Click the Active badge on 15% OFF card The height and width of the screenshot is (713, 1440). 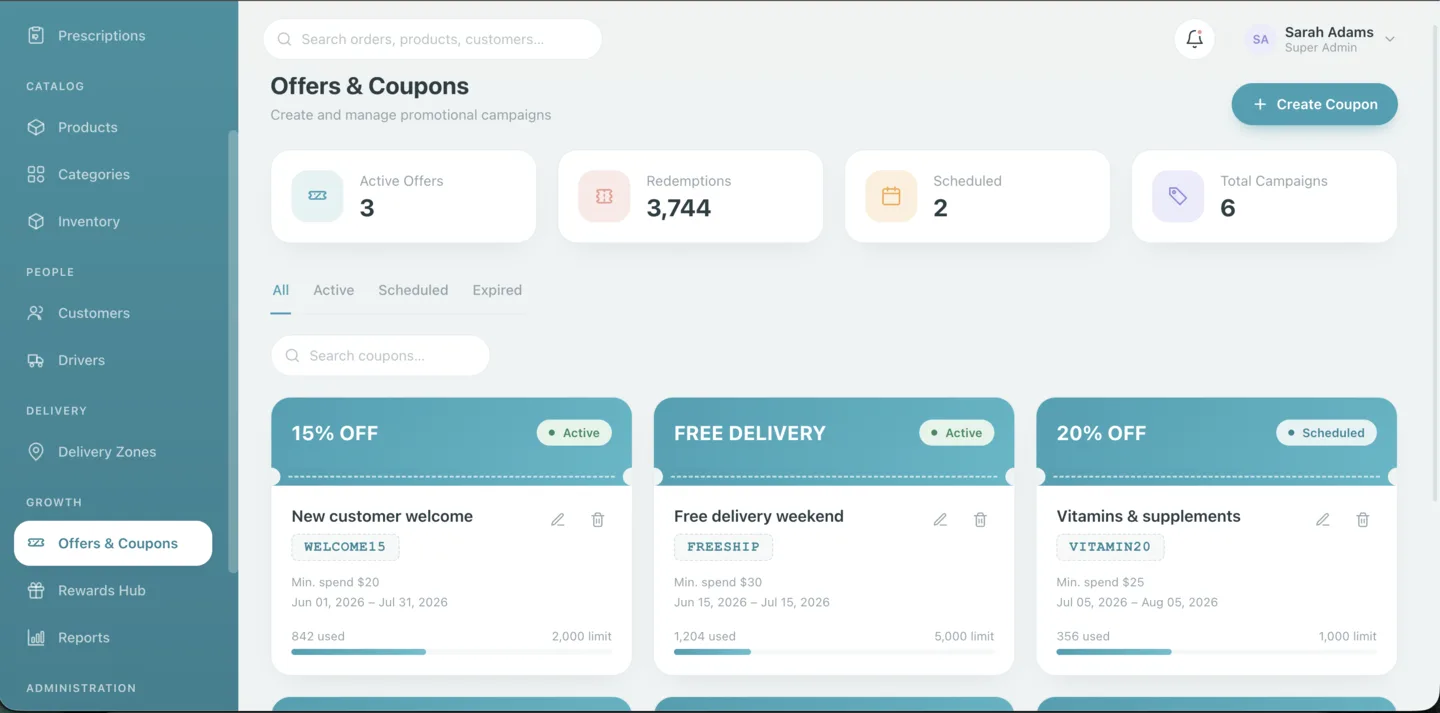(x=574, y=433)
